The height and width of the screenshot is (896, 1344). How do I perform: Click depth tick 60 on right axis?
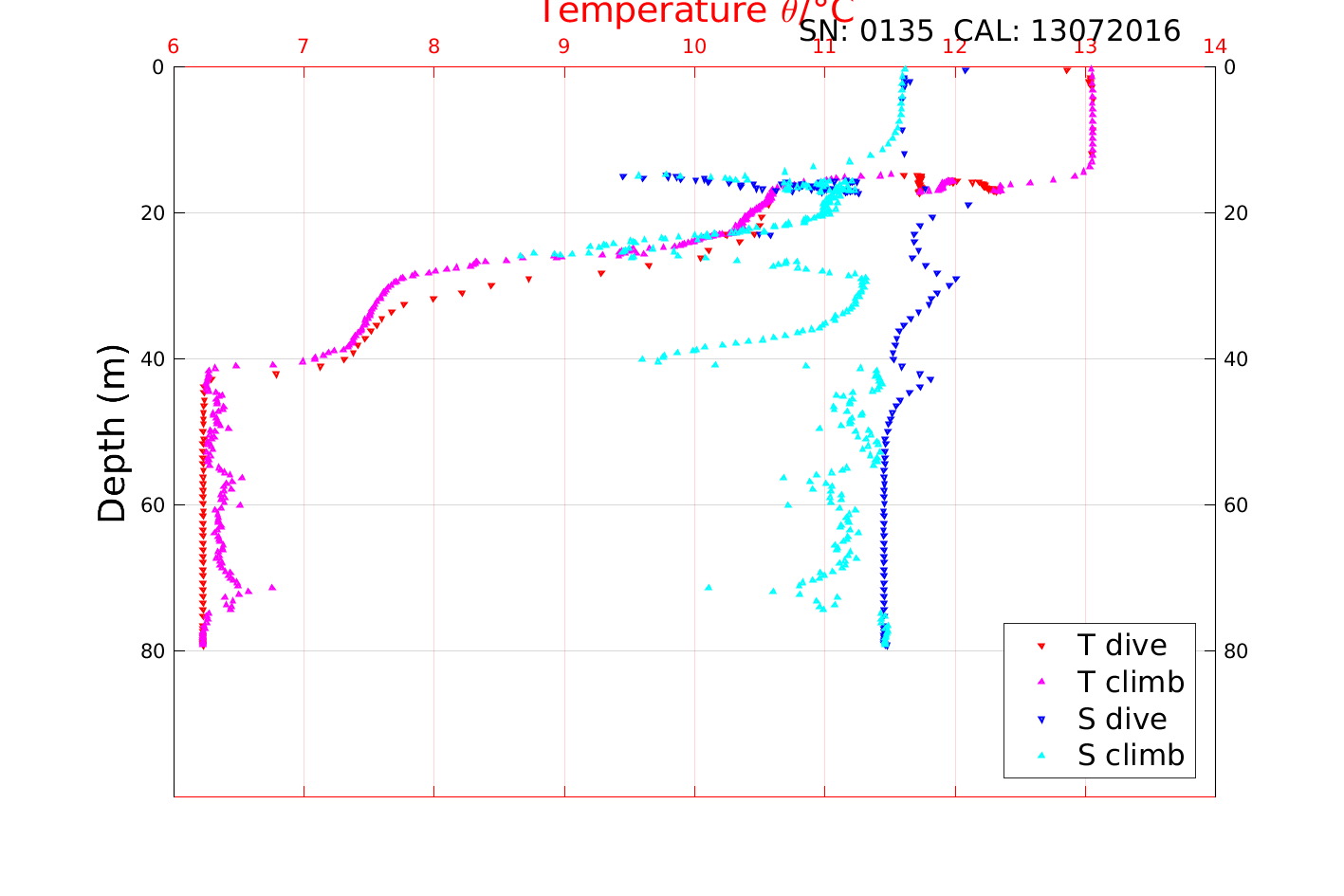pyautogui.click(x=1236, y=505)
